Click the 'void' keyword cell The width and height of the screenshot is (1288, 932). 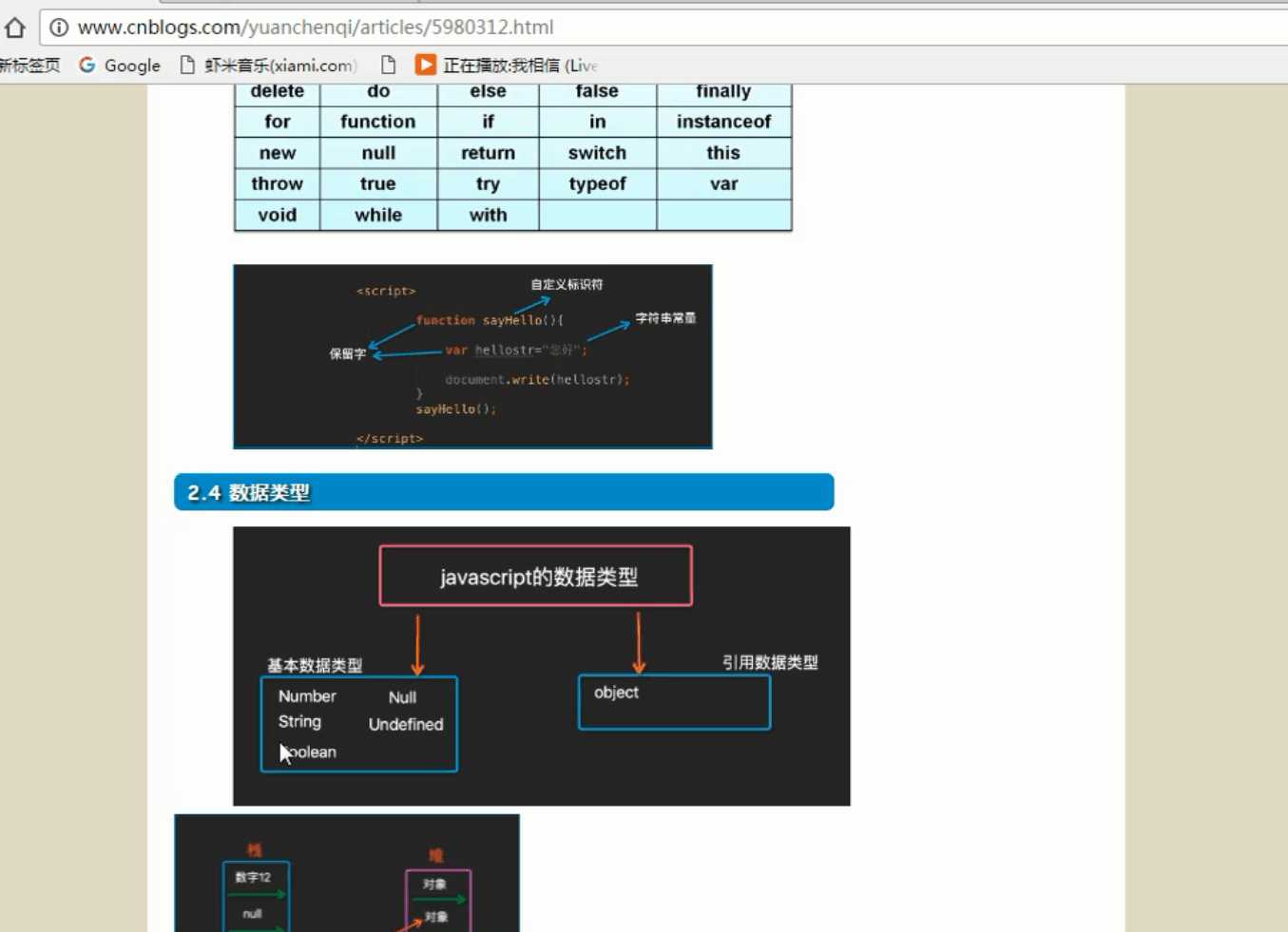(x=278, y=215)
